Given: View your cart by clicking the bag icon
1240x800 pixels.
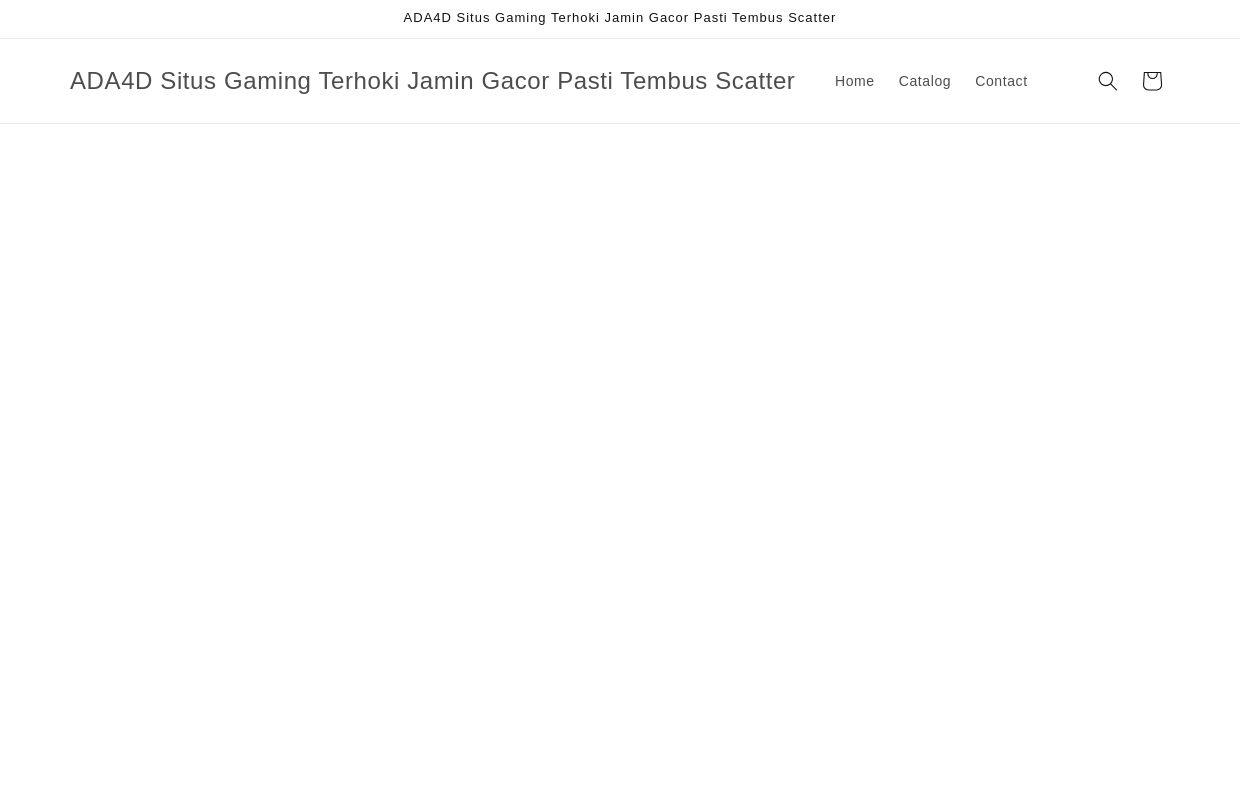Looking at the screenshot, I should 1152,81.
